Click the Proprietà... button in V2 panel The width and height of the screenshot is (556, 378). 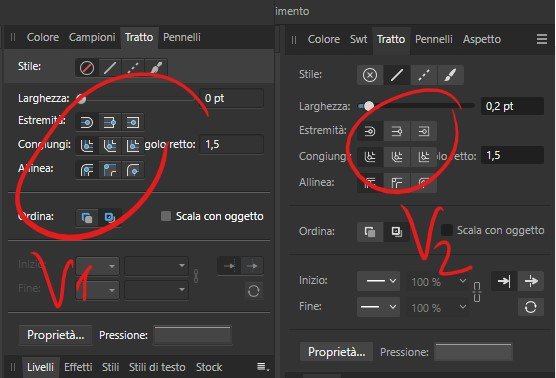tap(337, 352)
